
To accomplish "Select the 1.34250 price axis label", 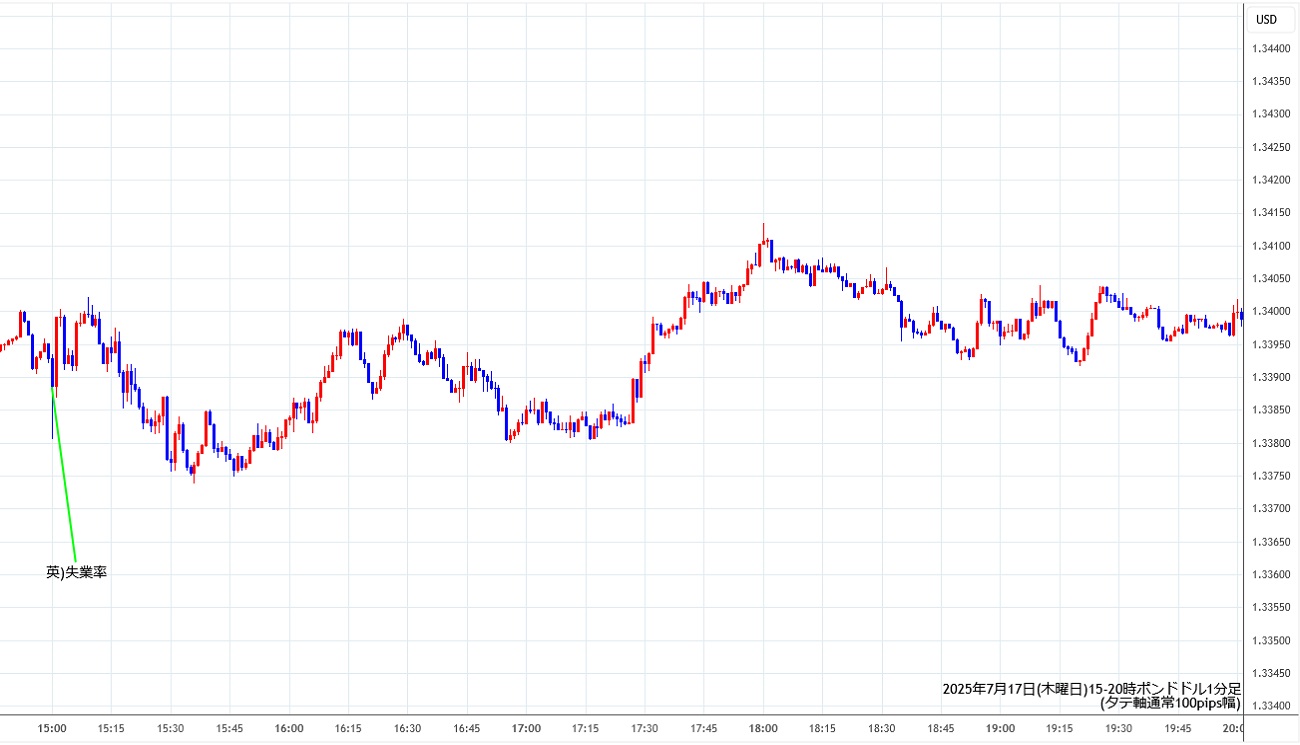I will coord(1272,148).
